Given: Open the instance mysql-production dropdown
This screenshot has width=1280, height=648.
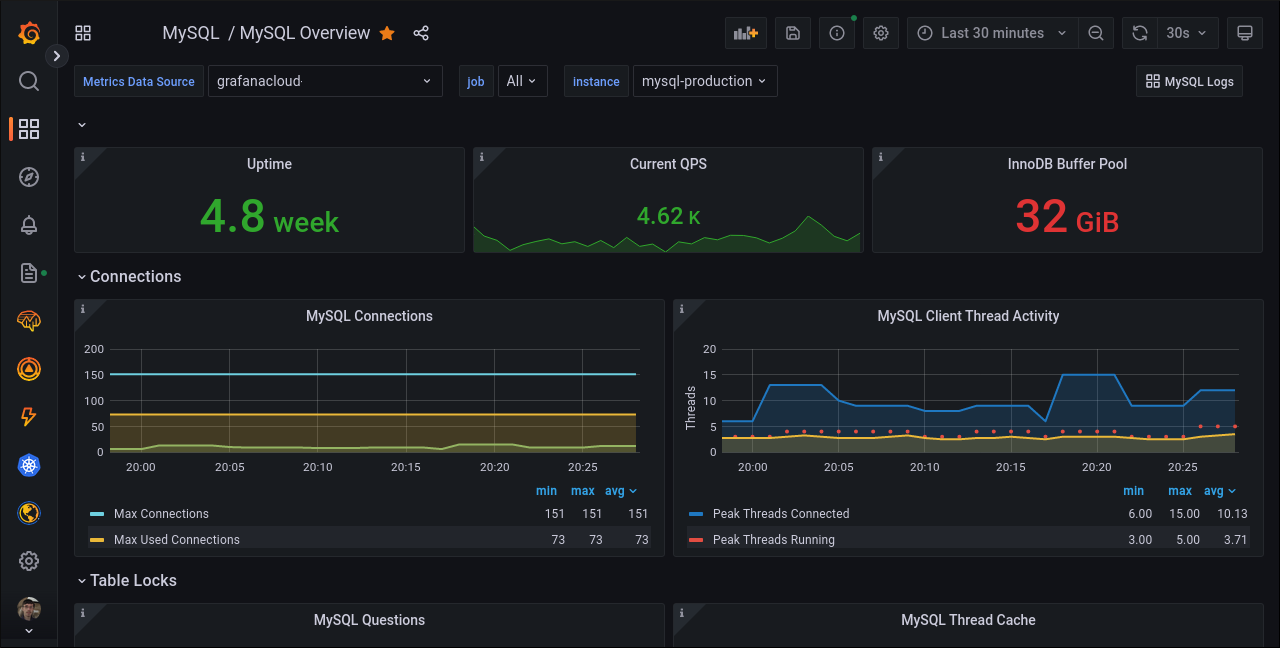Looking at the screenshot, I should (x=705, y=81).
